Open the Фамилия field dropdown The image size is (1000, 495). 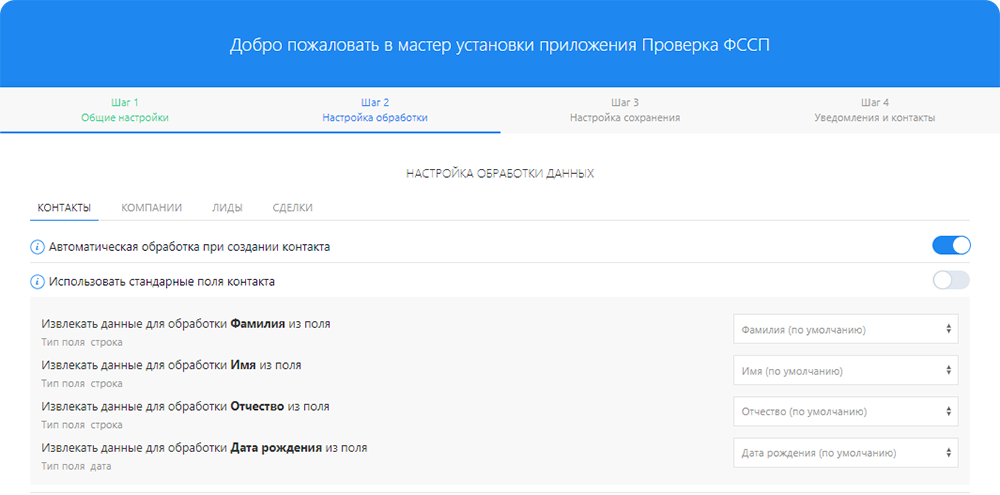point(845,329)
